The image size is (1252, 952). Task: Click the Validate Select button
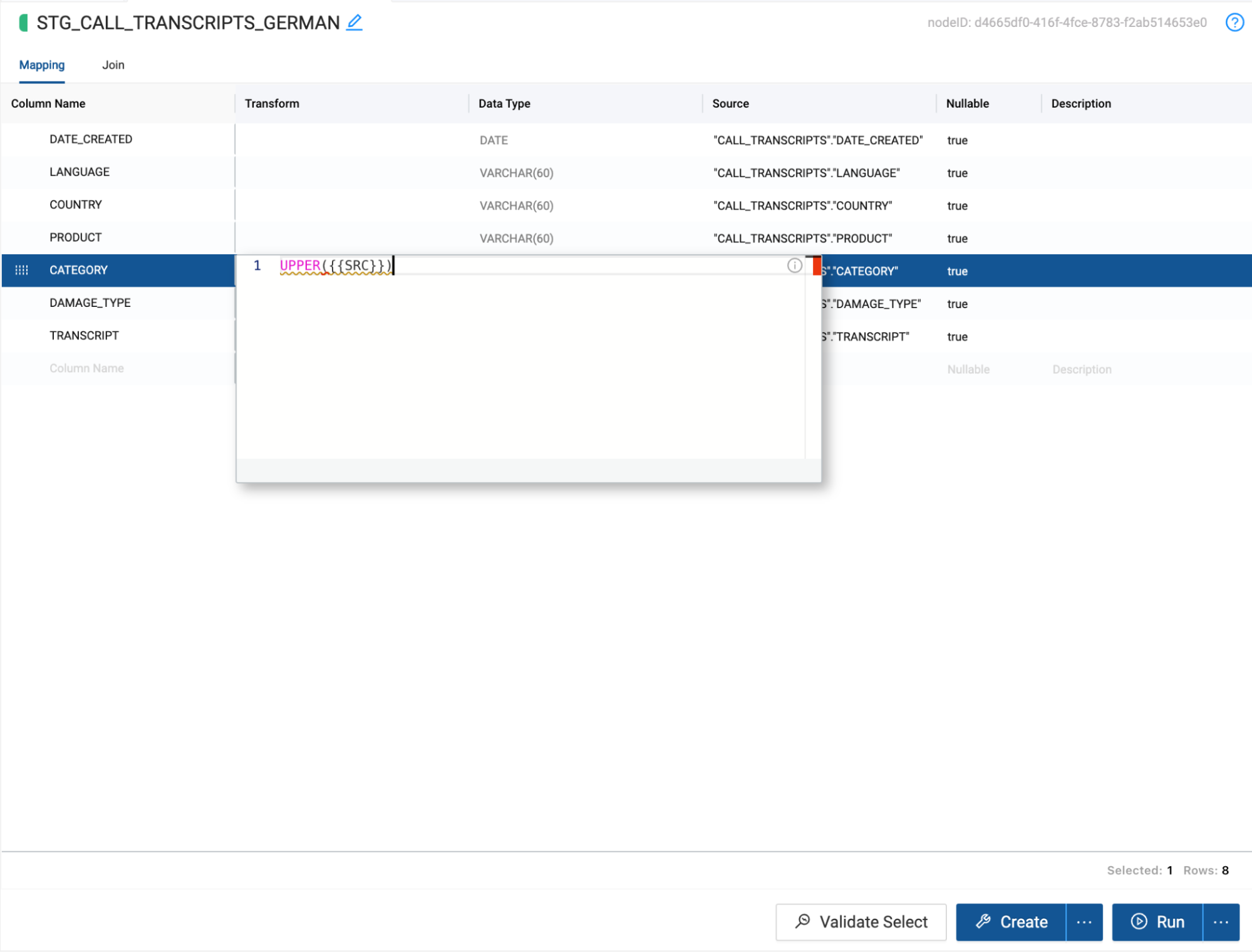click(861, 922)
